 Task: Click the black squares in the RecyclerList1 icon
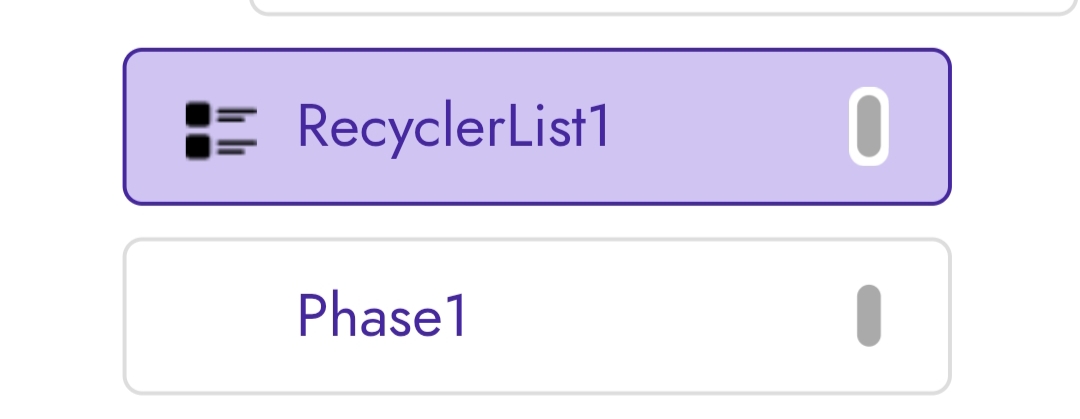(198, 130)
